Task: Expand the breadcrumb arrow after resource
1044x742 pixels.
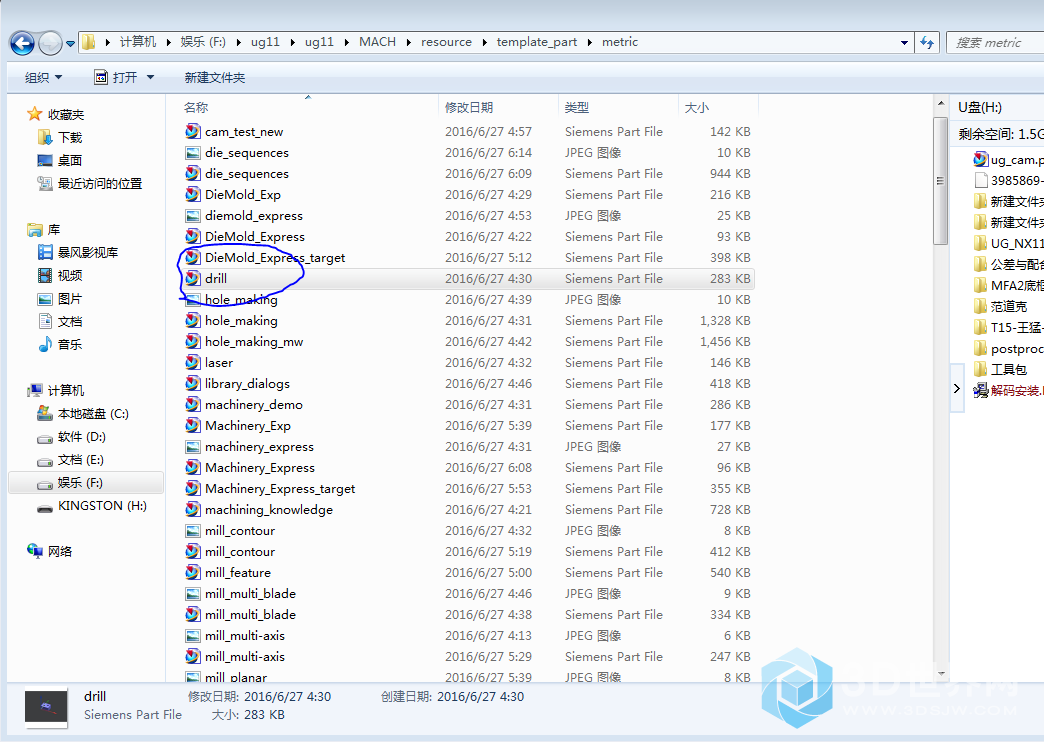Action: tap(483, 42)
